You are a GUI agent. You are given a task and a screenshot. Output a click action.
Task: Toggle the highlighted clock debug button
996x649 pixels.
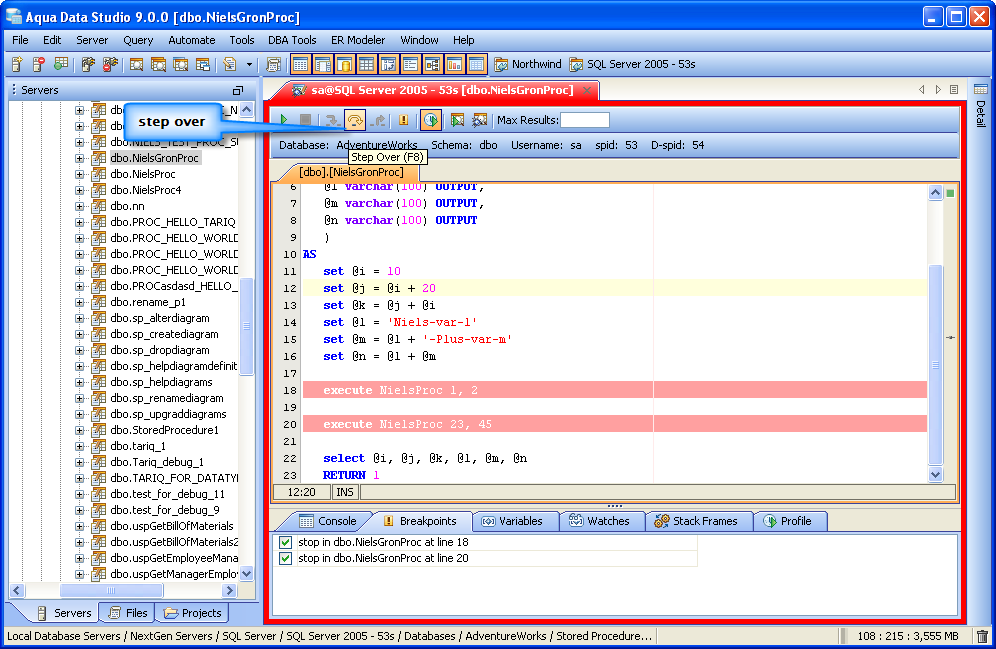tap(431, 120)
